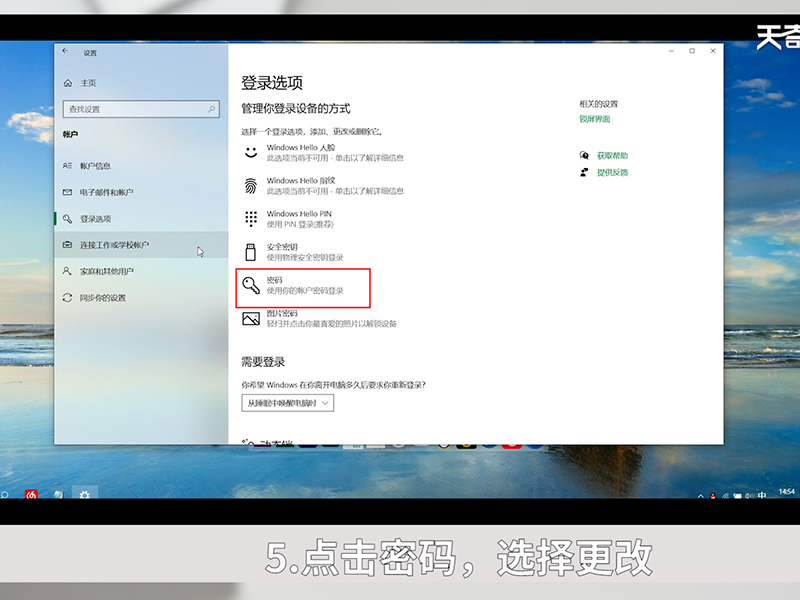800x600 pixels.
Task: Go back using the Settings back arrow
Action: coord(65,51)
